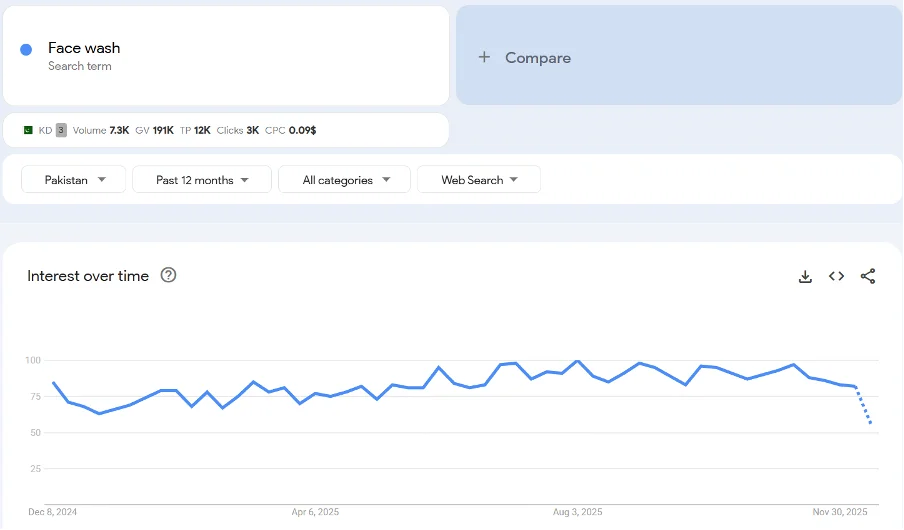
Task: Click the Aug 3, 2025 axis label
Action: tap(577, 512)
